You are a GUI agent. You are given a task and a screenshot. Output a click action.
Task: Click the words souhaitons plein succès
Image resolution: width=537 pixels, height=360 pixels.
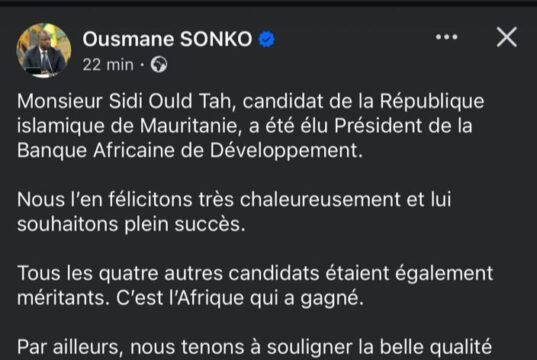[x=131, y=225]
